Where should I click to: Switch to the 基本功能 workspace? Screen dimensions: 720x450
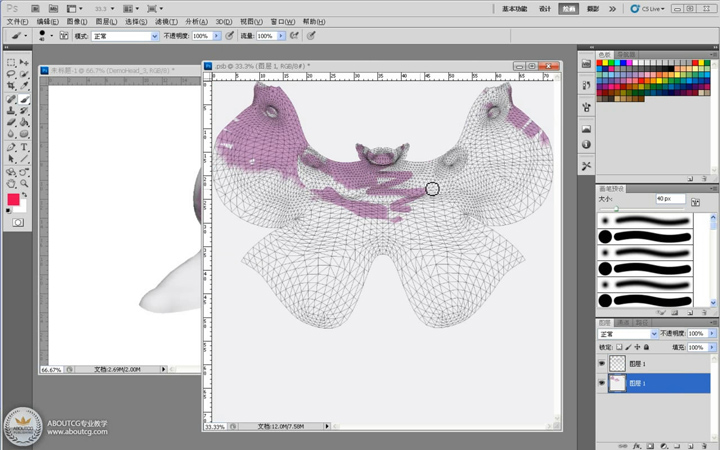pyautogui.click(x=515, y=9)
